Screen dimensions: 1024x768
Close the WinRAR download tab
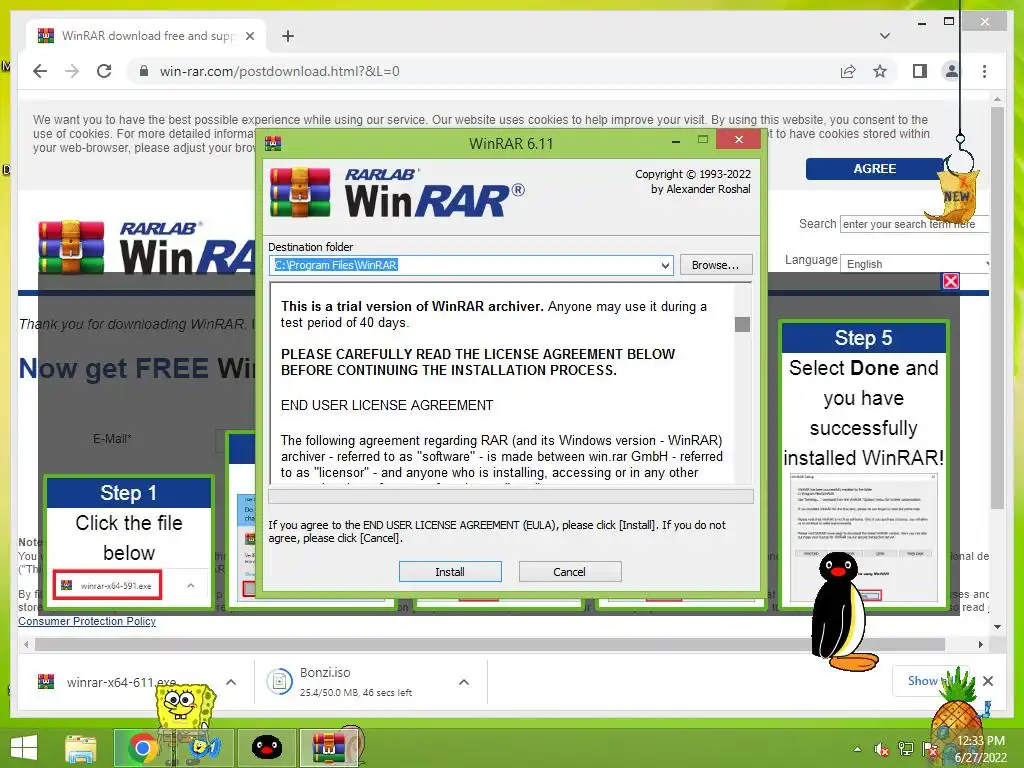point(249,36)
